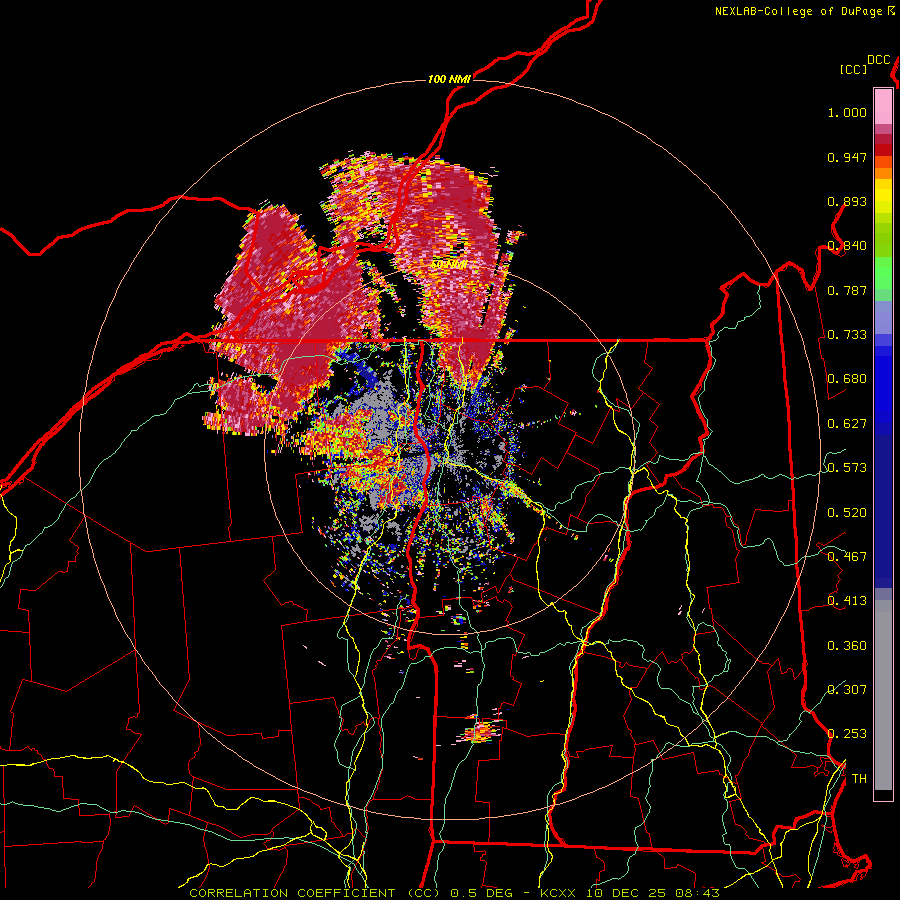Screen dimensions: 900x900
Task: Click the NEXLAB-College of DuPage credit text
Action: pos(798,11)
